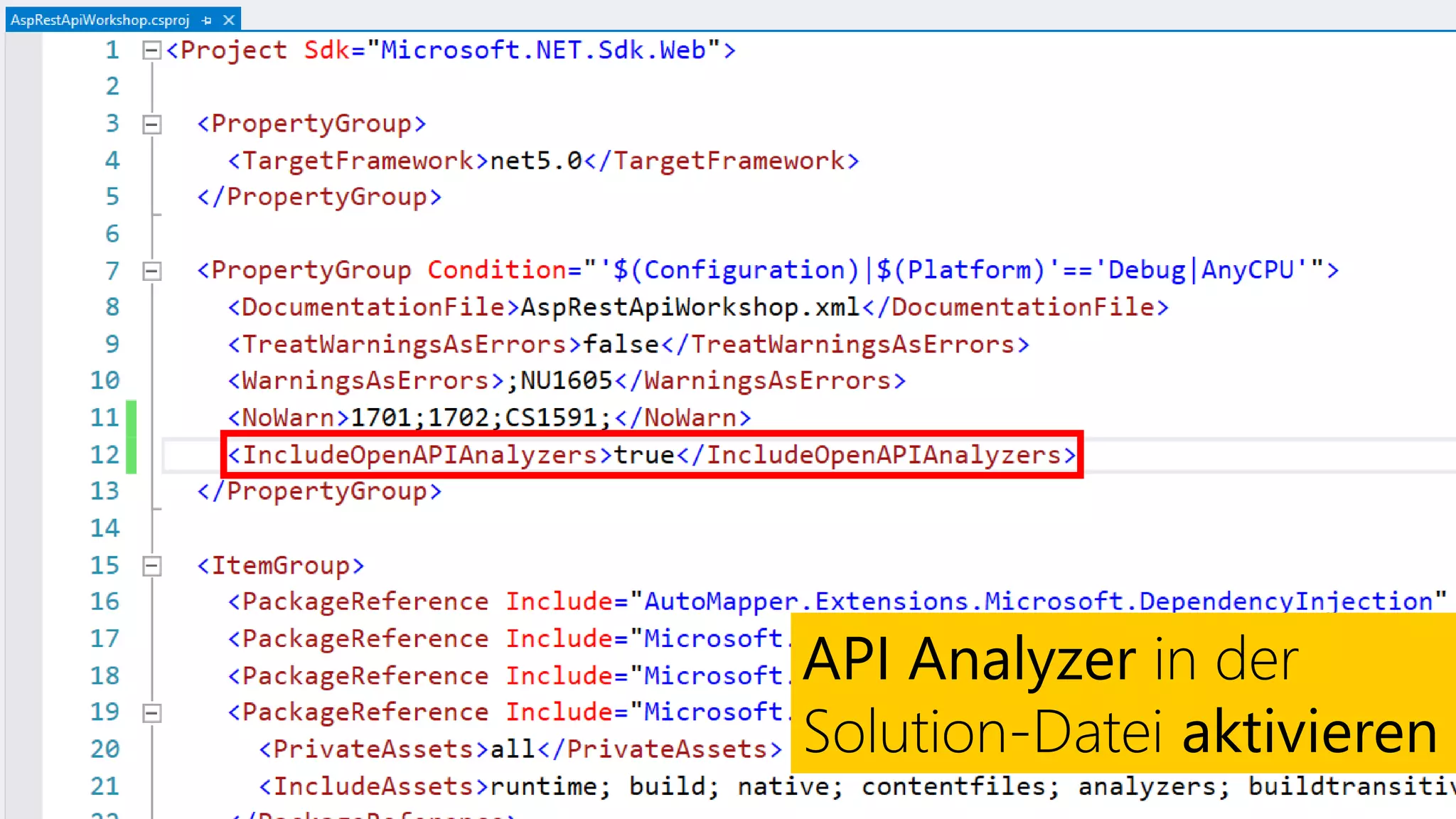Click the 1701;1702;CS1591; NoWarn value
The image size is (1456, 819).
click(481, 417)
